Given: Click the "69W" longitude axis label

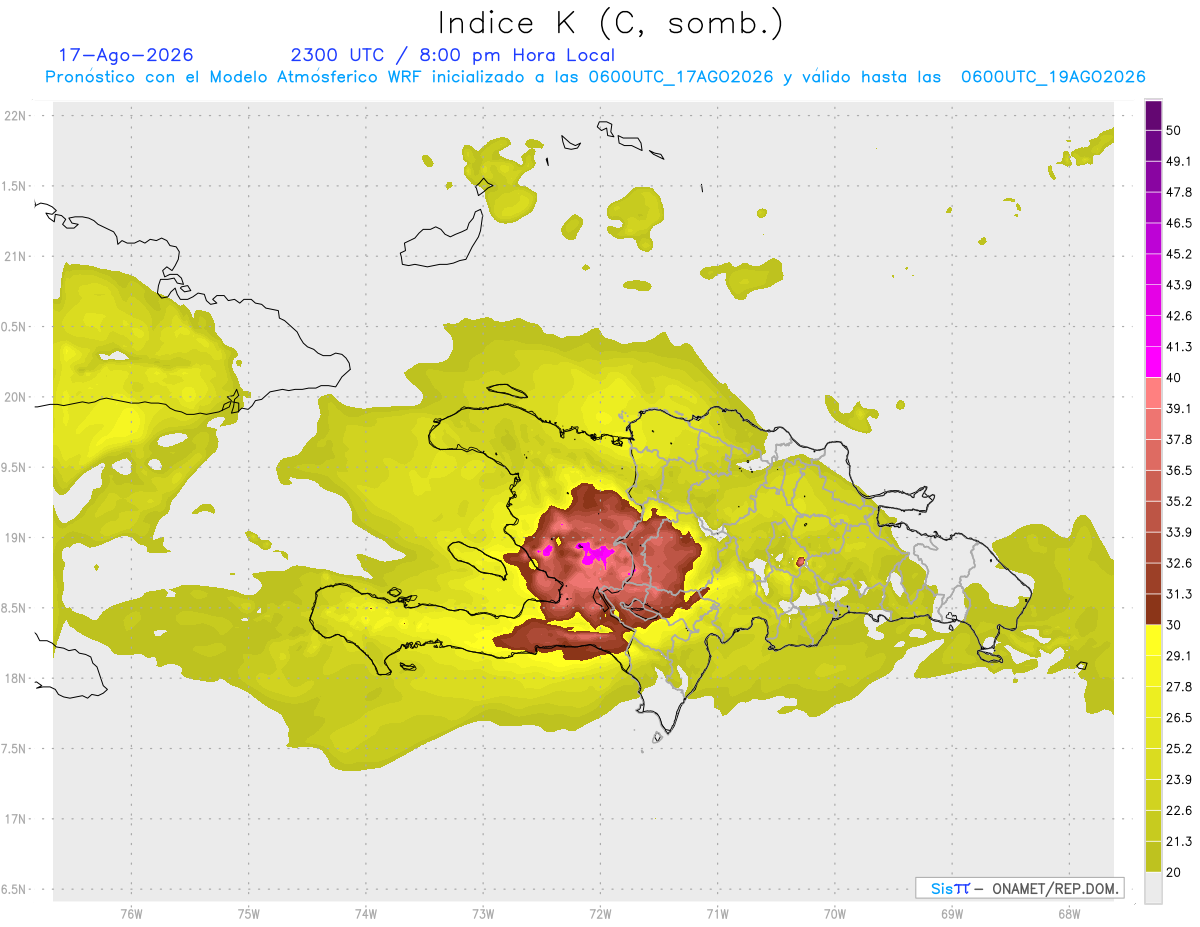Looking at the screenshot, I should [951, 914].
